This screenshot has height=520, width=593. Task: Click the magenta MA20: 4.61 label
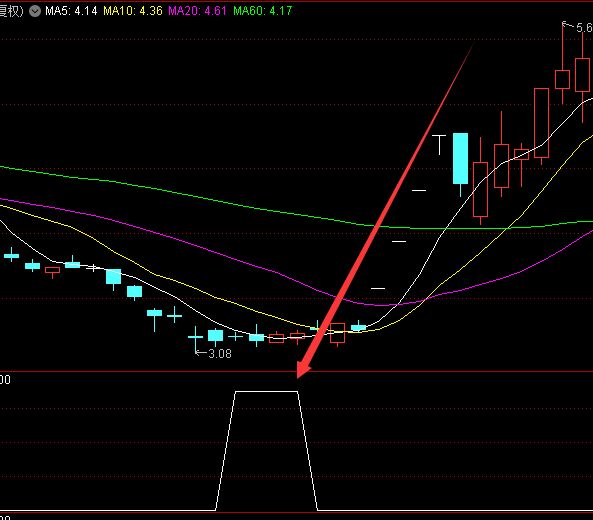197,11
